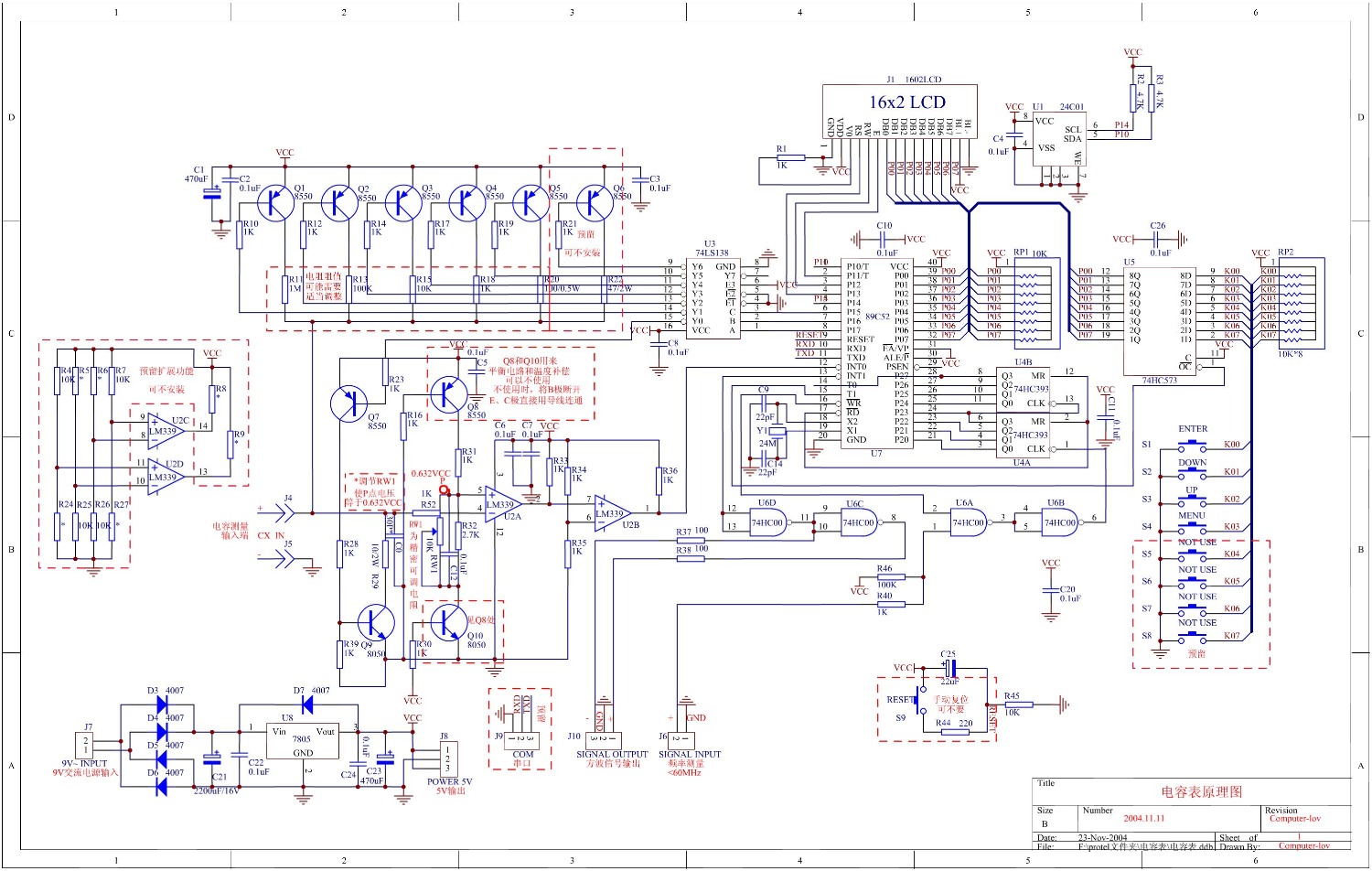Viewport: 1372px width, 871px height.
Task: Click the C25 22uF capacitor
Action: 949,669
